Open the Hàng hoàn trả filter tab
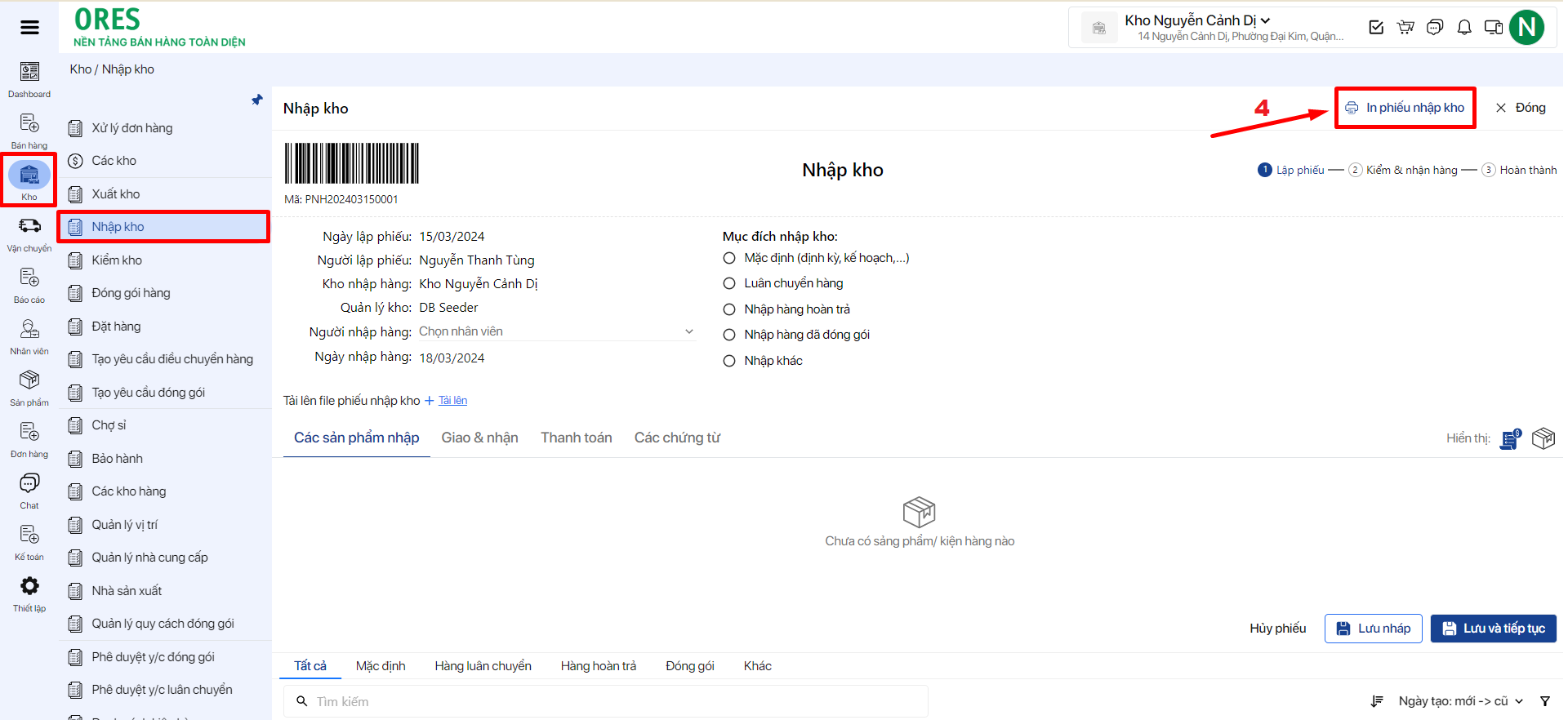 (598, 666)
